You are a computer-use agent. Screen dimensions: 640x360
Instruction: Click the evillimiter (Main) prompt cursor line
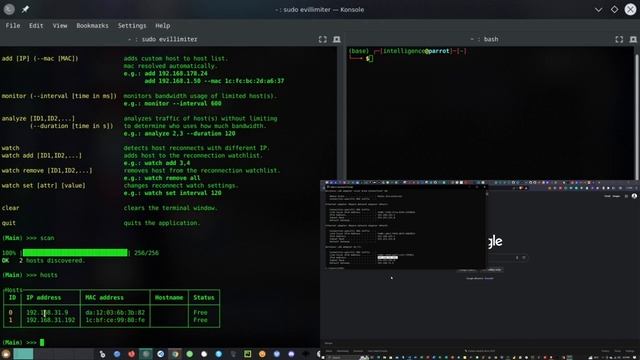[x=23, y=342]
